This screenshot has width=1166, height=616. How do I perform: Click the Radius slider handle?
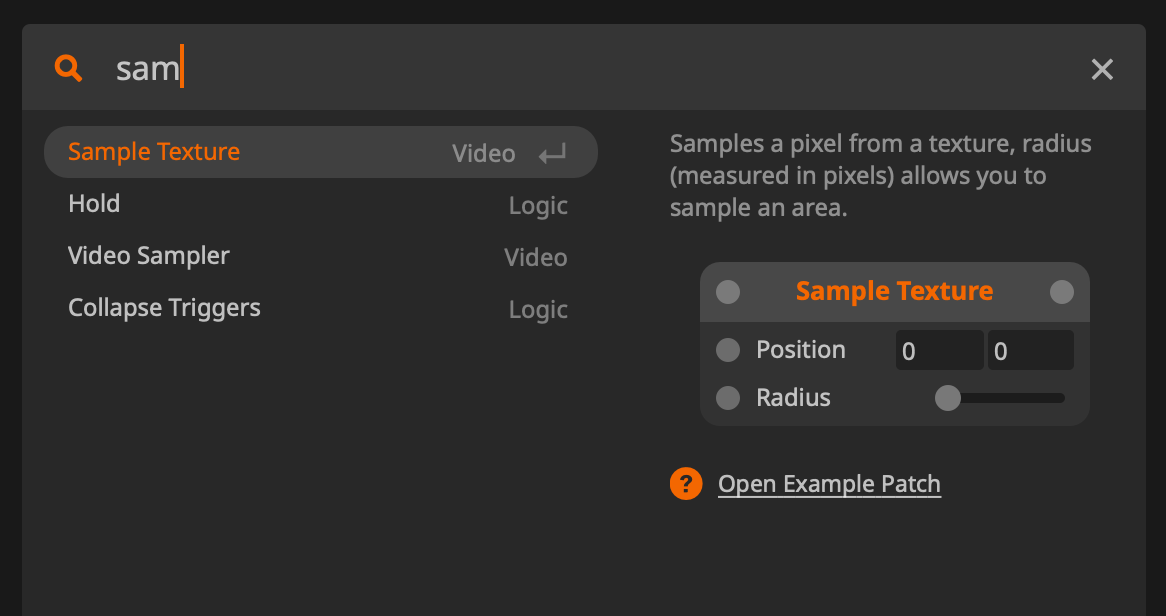947,398
